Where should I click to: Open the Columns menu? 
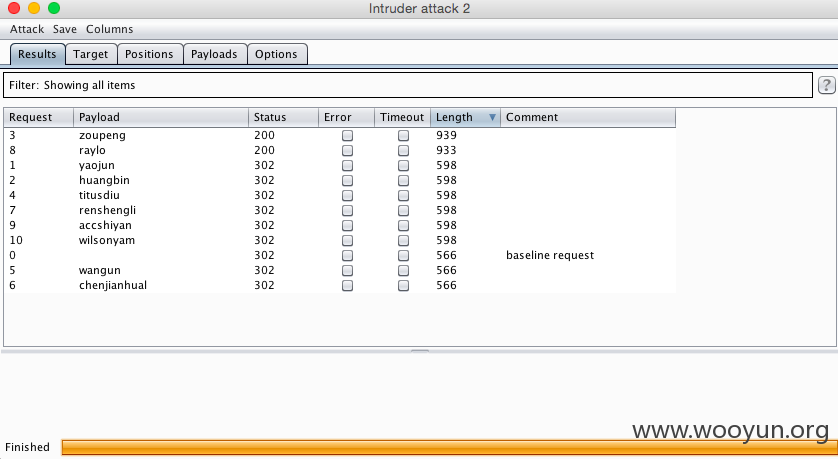(x=110, y=29)
